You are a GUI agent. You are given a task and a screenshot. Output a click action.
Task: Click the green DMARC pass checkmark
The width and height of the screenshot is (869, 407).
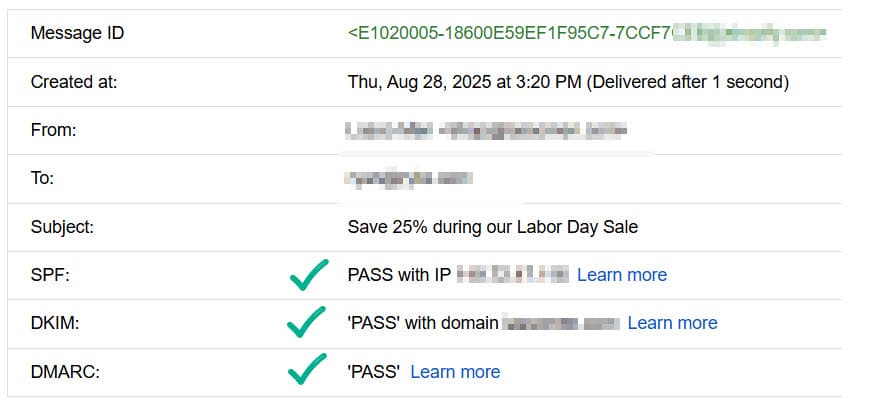[307, 369]
